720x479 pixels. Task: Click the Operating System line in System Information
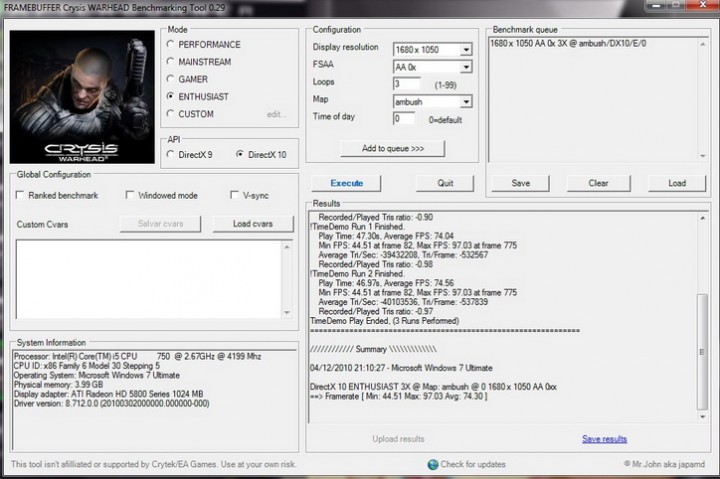click(96, 375)
